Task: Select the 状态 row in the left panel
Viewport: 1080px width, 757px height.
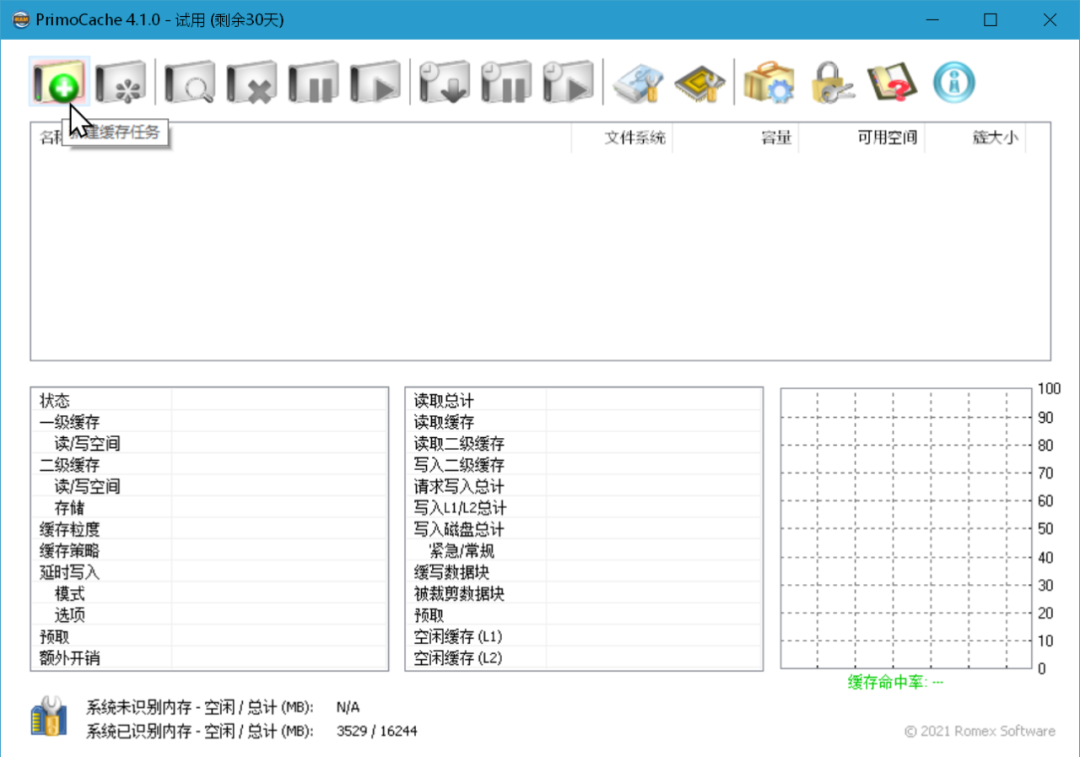Action: (x=209, y=400)
